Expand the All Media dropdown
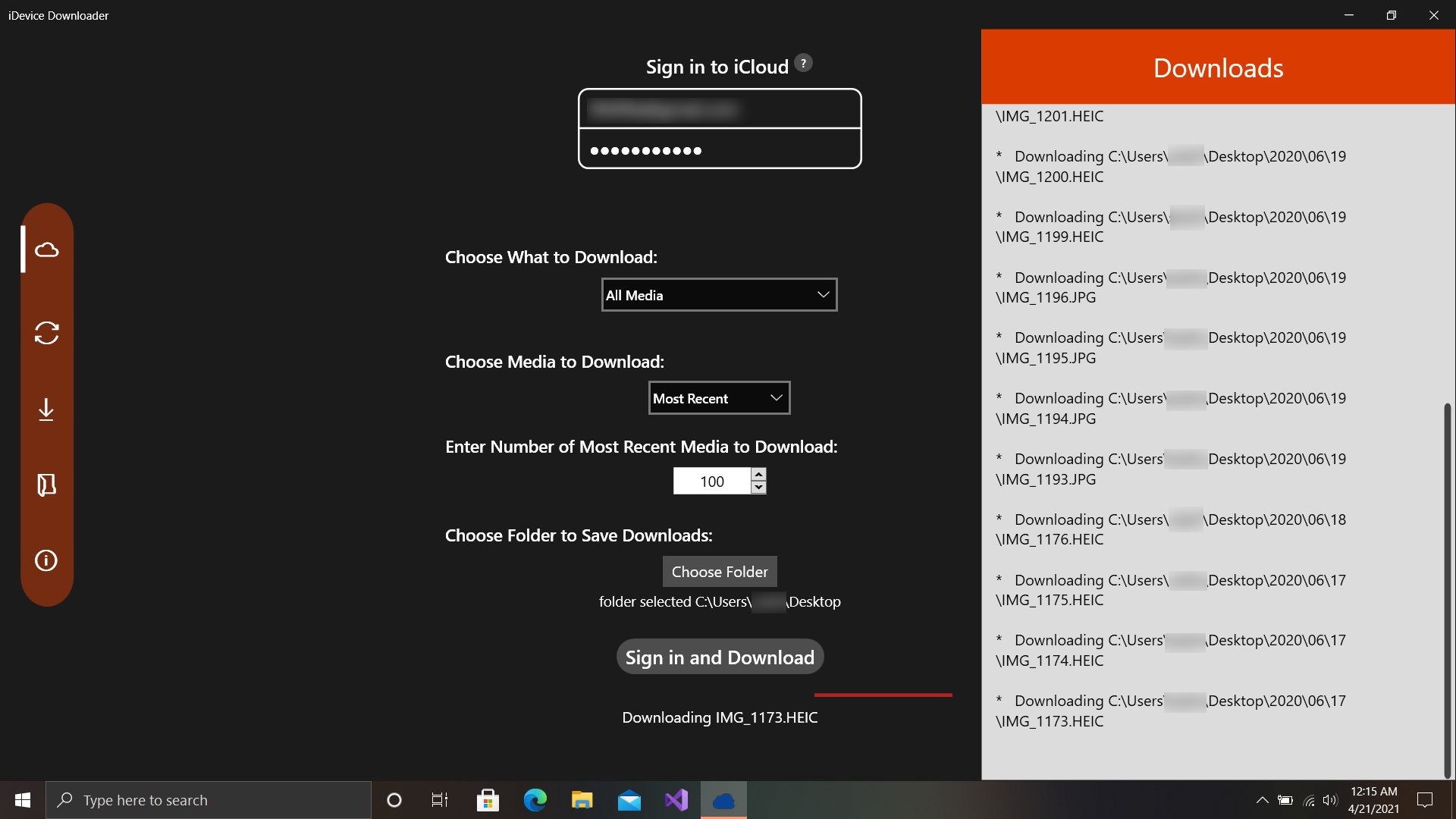This screenshot has height=819, width=1456. tap(719, 295)
